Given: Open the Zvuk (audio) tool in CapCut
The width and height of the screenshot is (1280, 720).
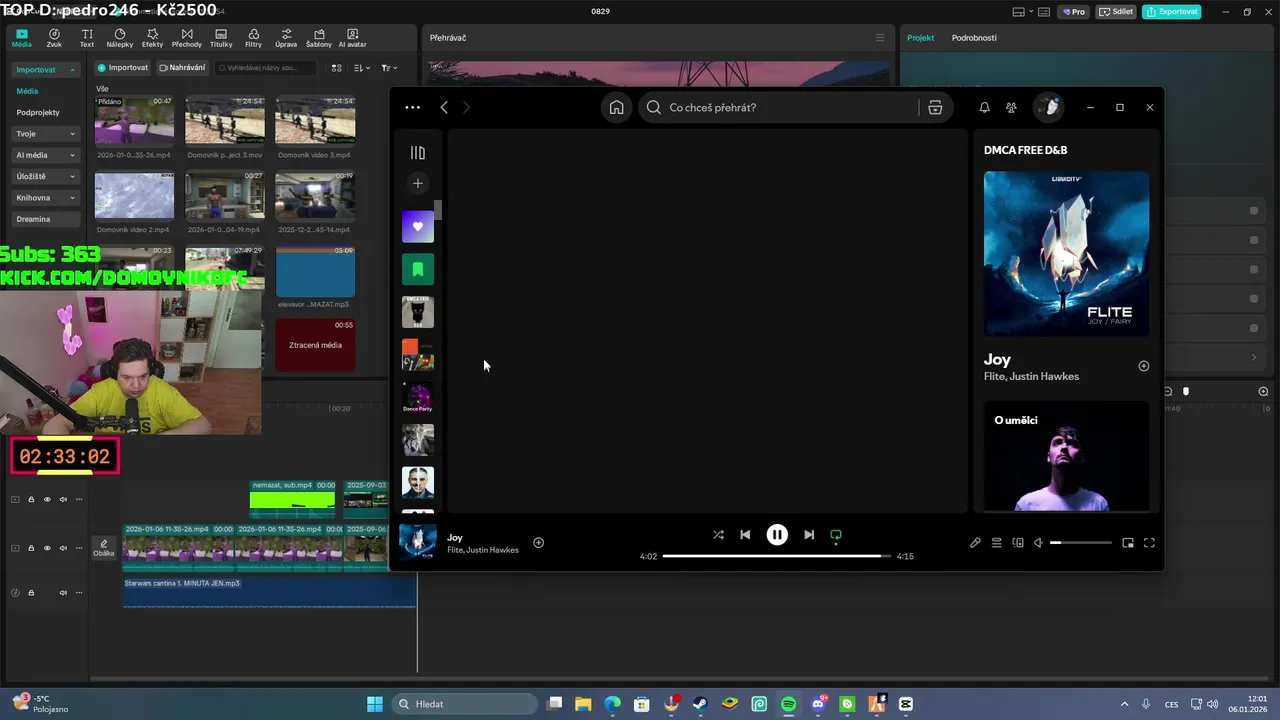Looking at the screenshot, I should point(54,38).
